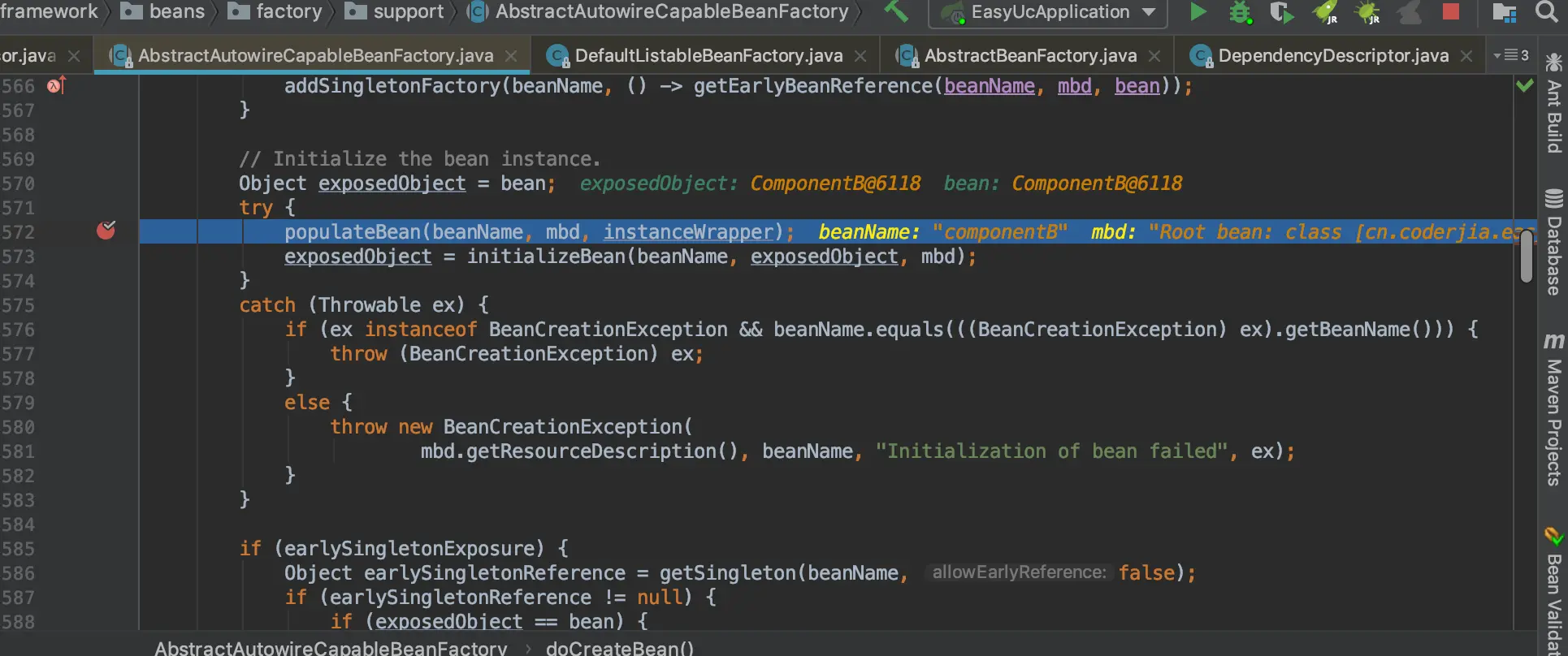Open Search Everywhere magnifier icon
This screenshot has height=656, width=1568.
point(1547,11)
